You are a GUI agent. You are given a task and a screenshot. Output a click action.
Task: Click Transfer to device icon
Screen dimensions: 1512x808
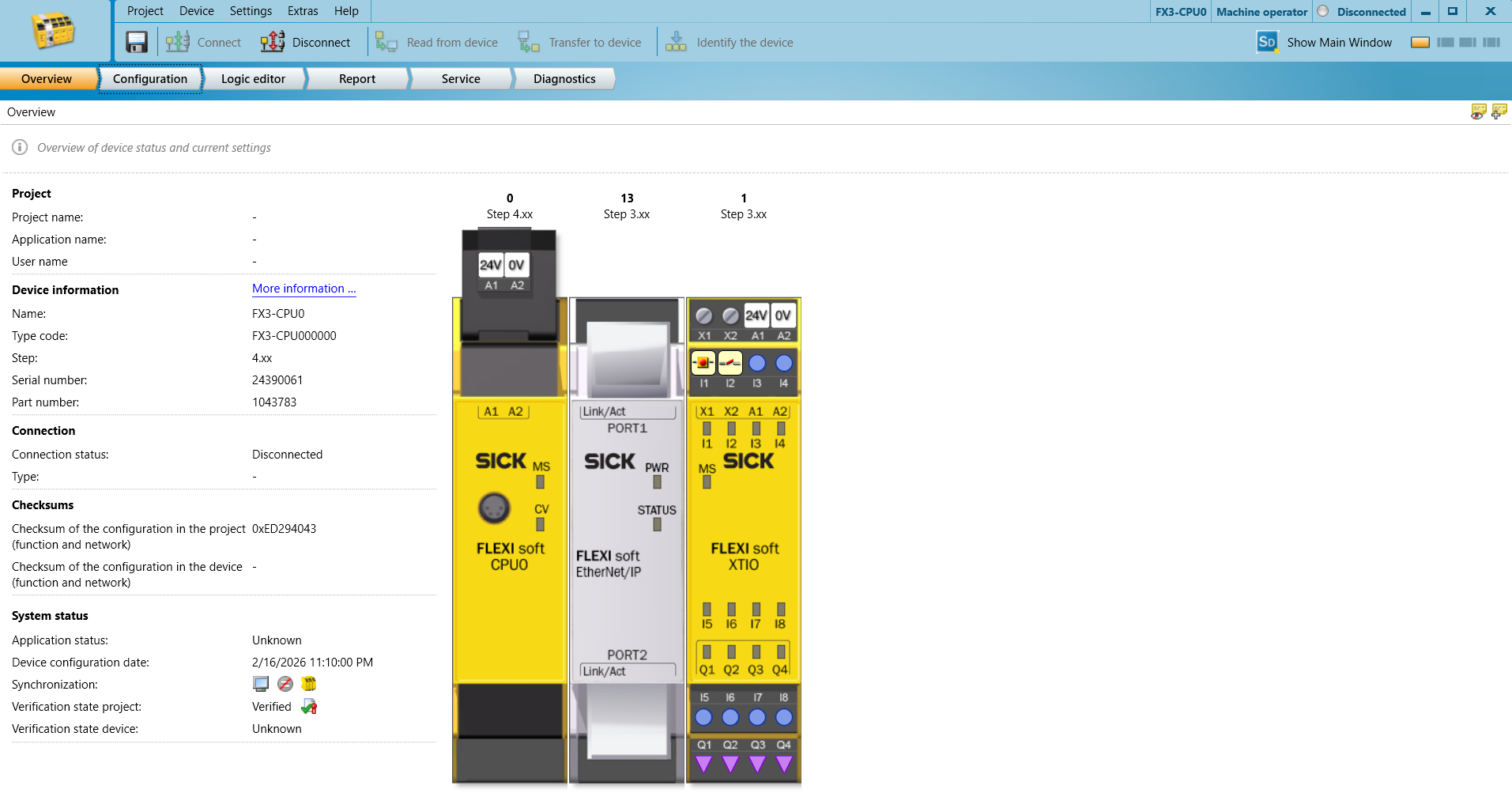pos(528,42)
